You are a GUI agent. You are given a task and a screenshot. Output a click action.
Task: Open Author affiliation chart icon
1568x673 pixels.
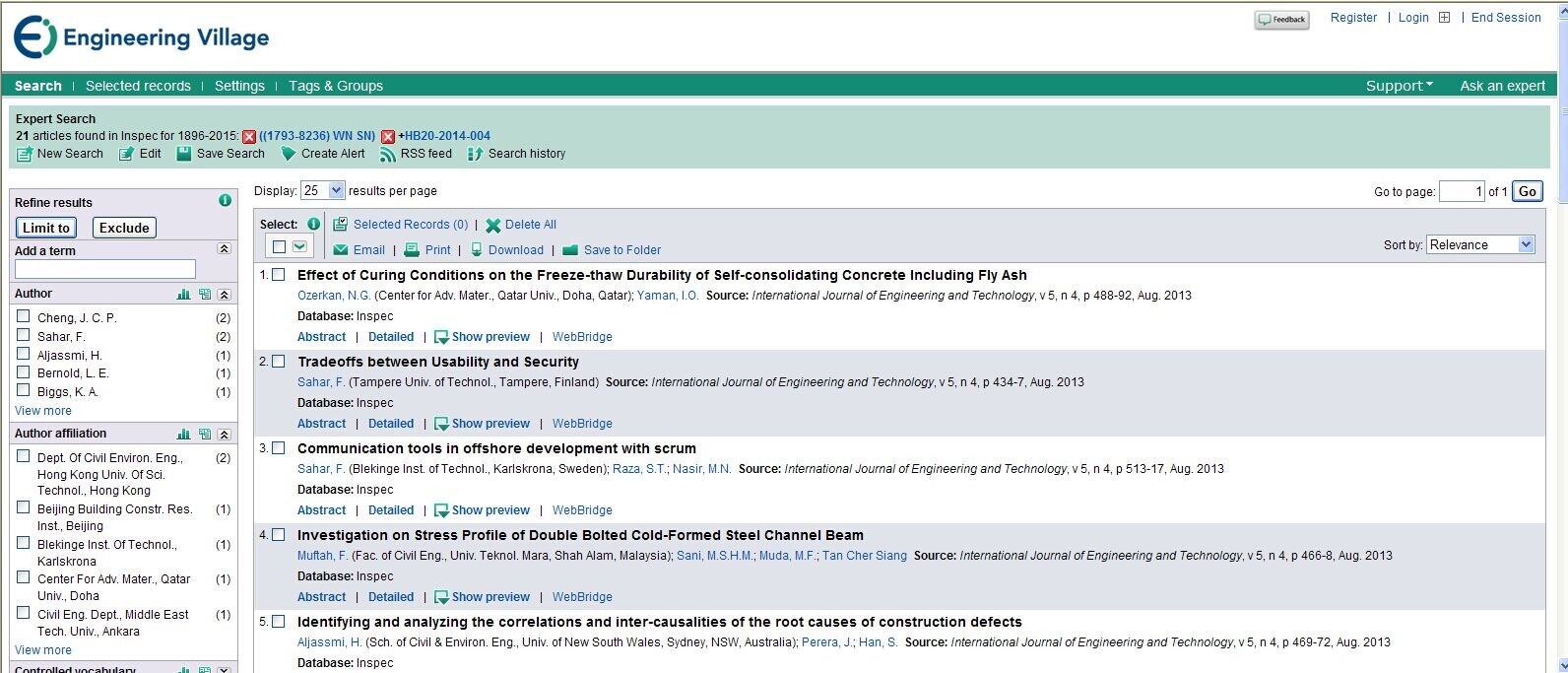[183, 434]
